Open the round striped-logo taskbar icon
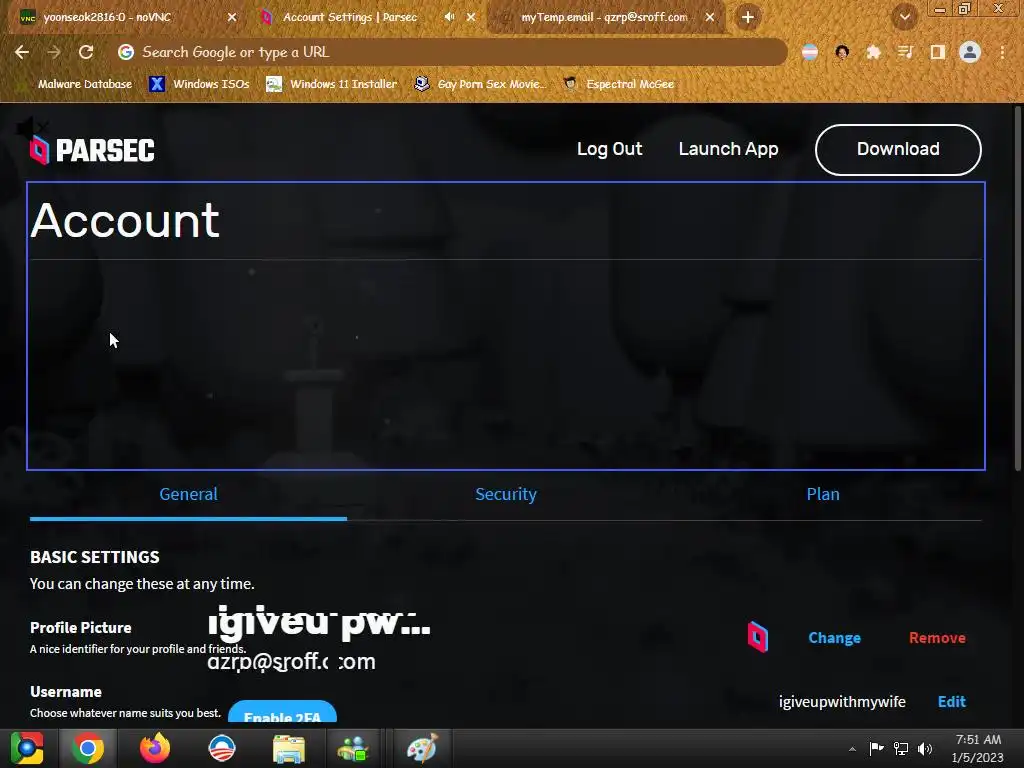 click(221, 748)
